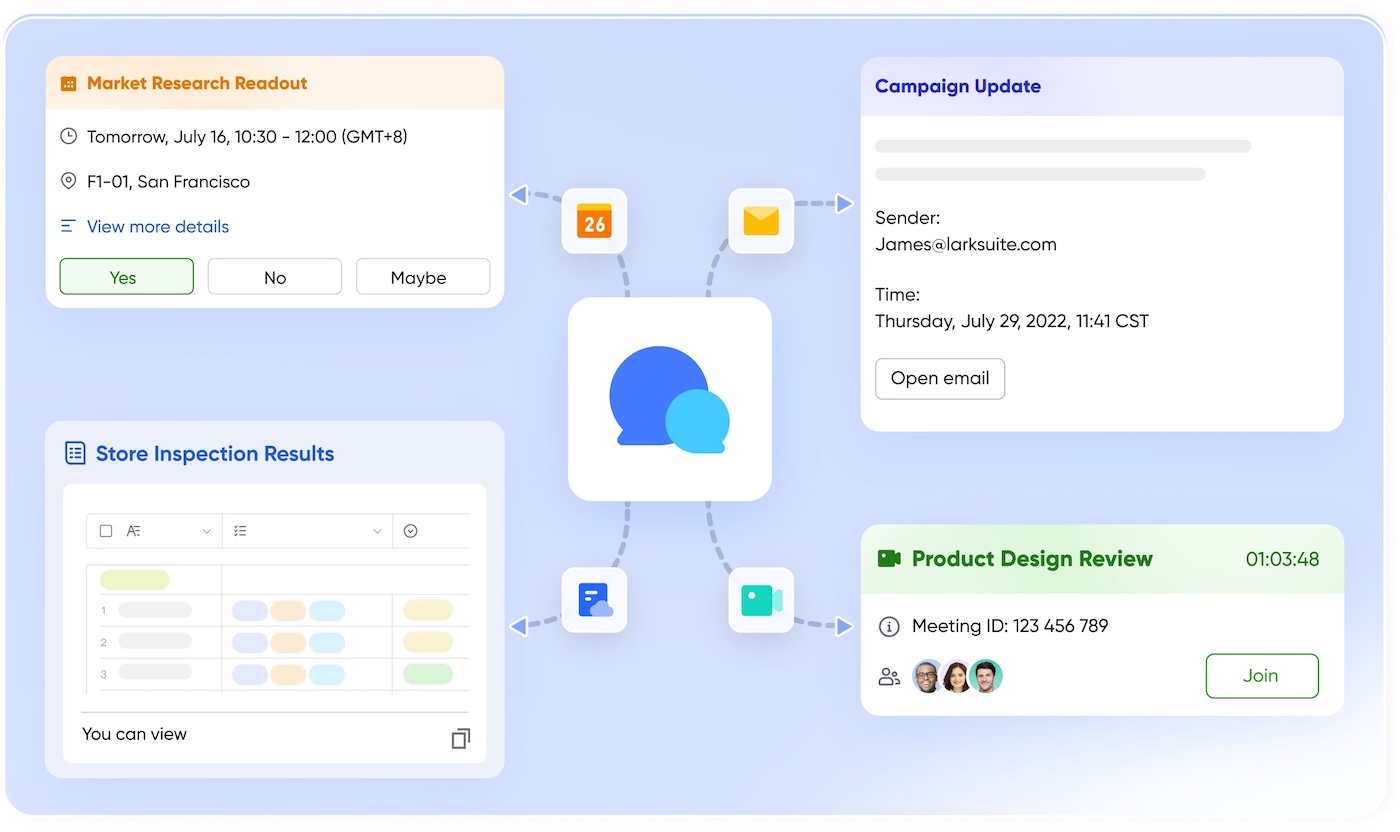Click the circled chevron column dropdown
Screen dimensions: 1400x832
click(x=410, y=531)
